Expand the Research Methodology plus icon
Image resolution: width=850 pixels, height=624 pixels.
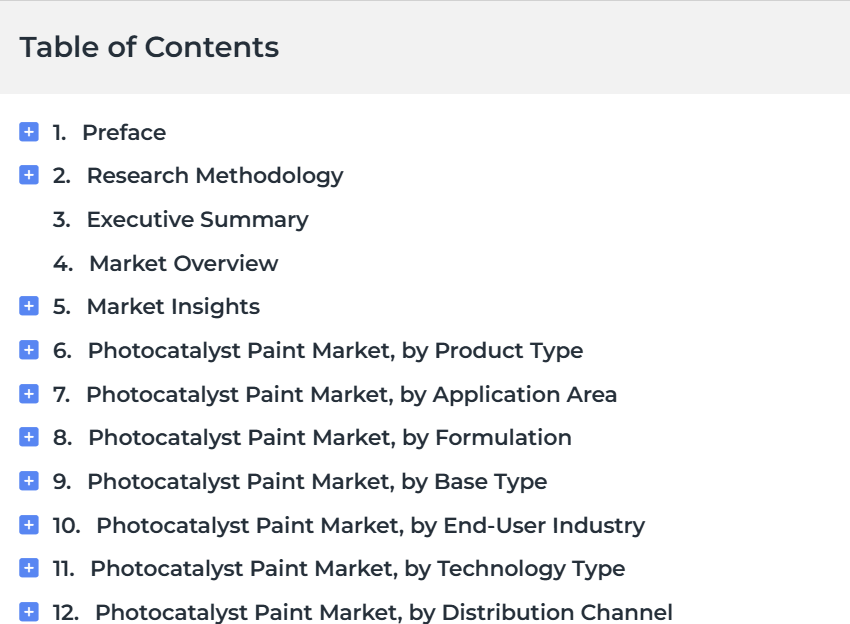tap(29, 176)
